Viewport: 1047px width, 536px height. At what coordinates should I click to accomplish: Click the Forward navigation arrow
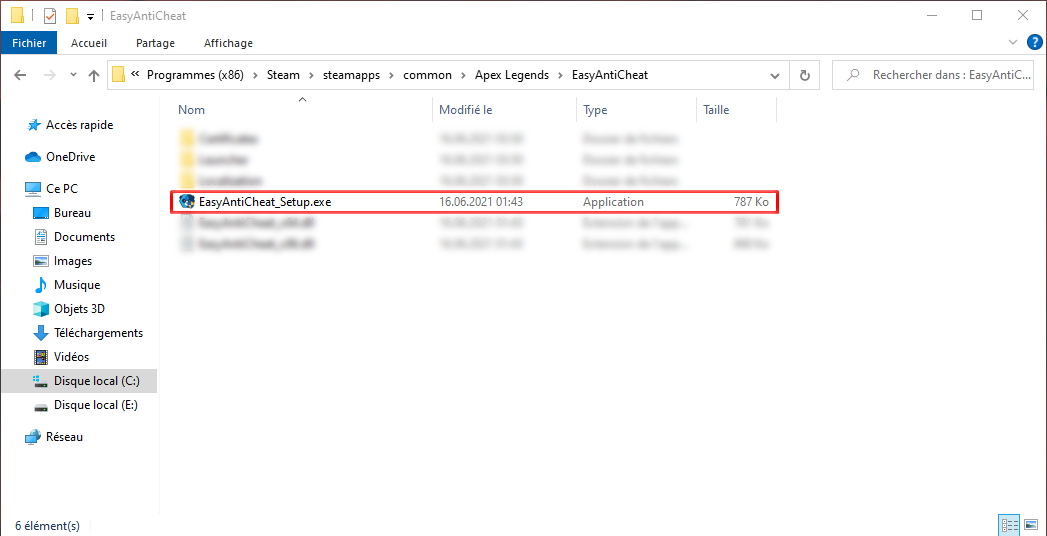(49, 75)
